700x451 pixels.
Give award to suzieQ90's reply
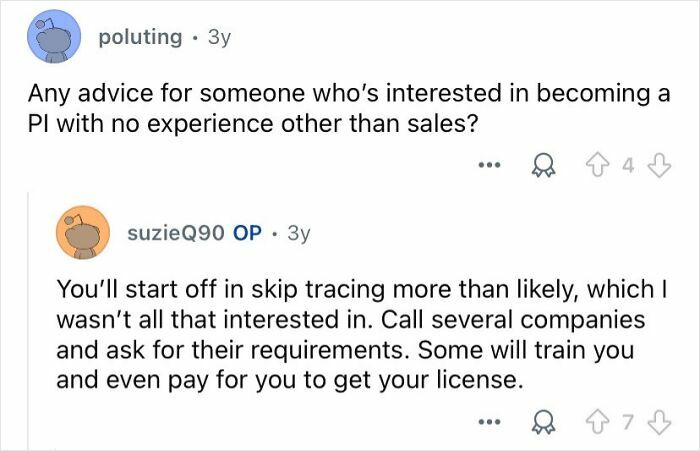544,422
